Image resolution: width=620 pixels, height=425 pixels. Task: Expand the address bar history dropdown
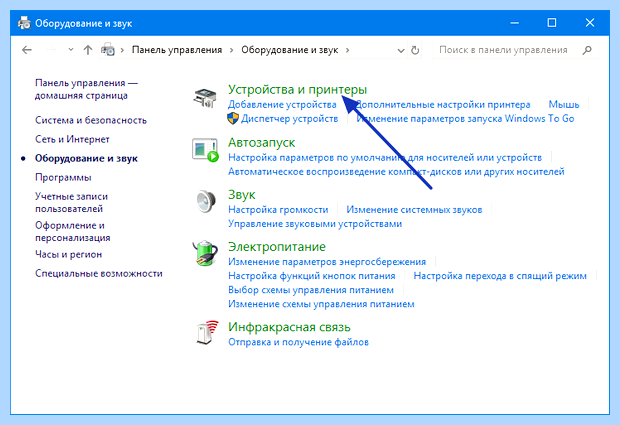401,51
